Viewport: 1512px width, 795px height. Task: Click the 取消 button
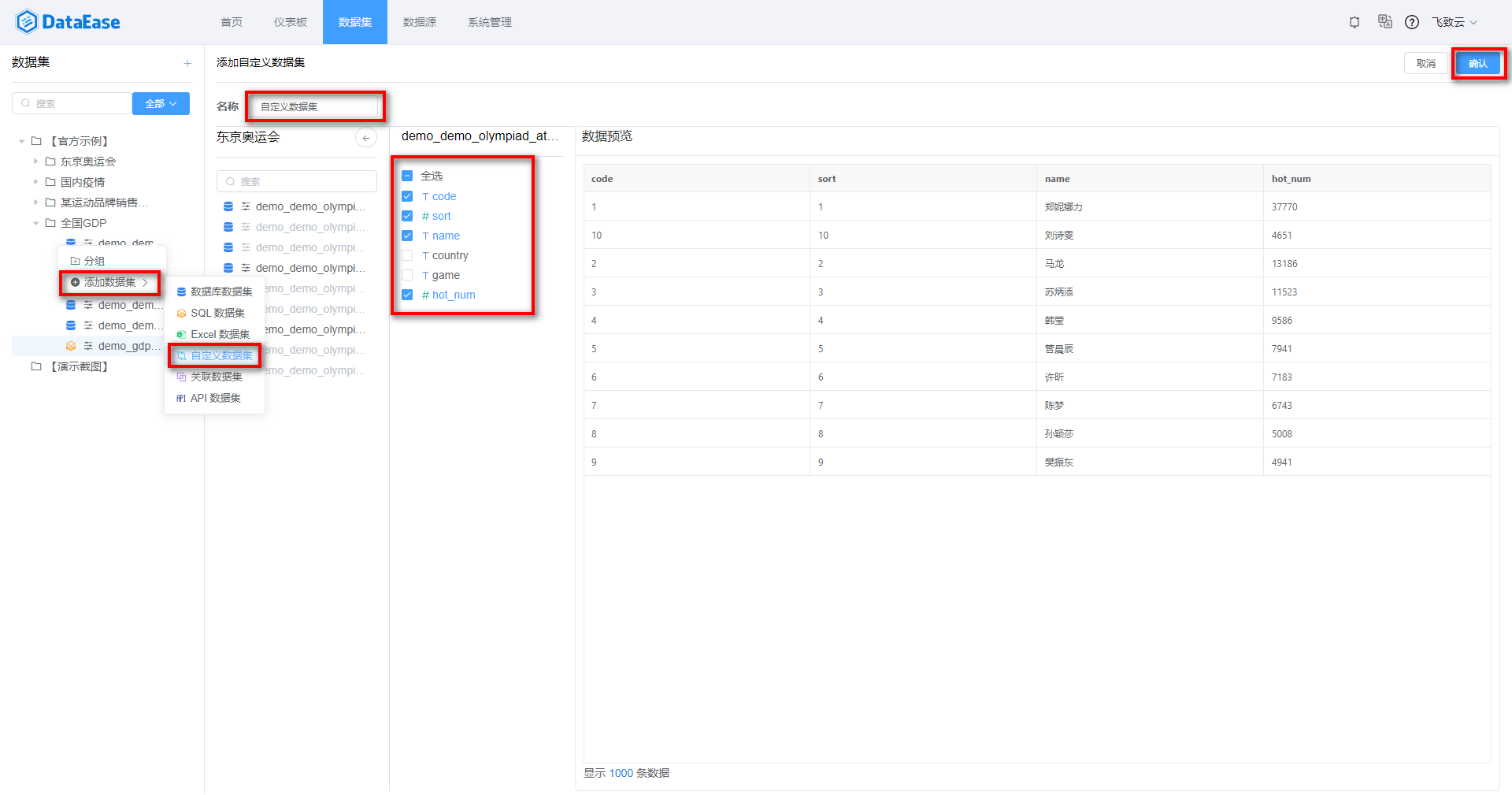pyautogui.click(x=1425, y=63)
